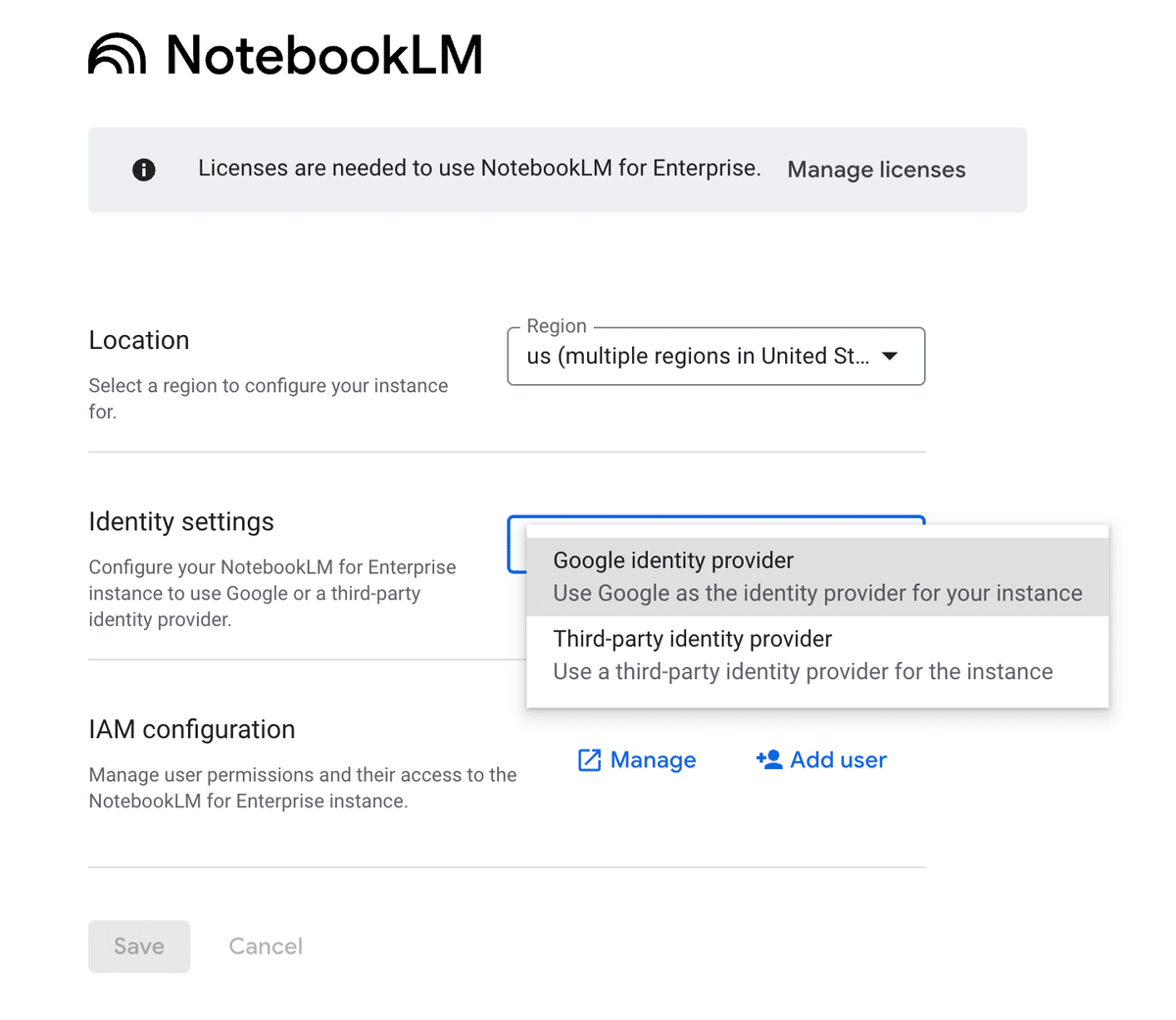Click the circular info badge on the notice
This screenshot has height=1020, width=1176.
tap(143, 169)
